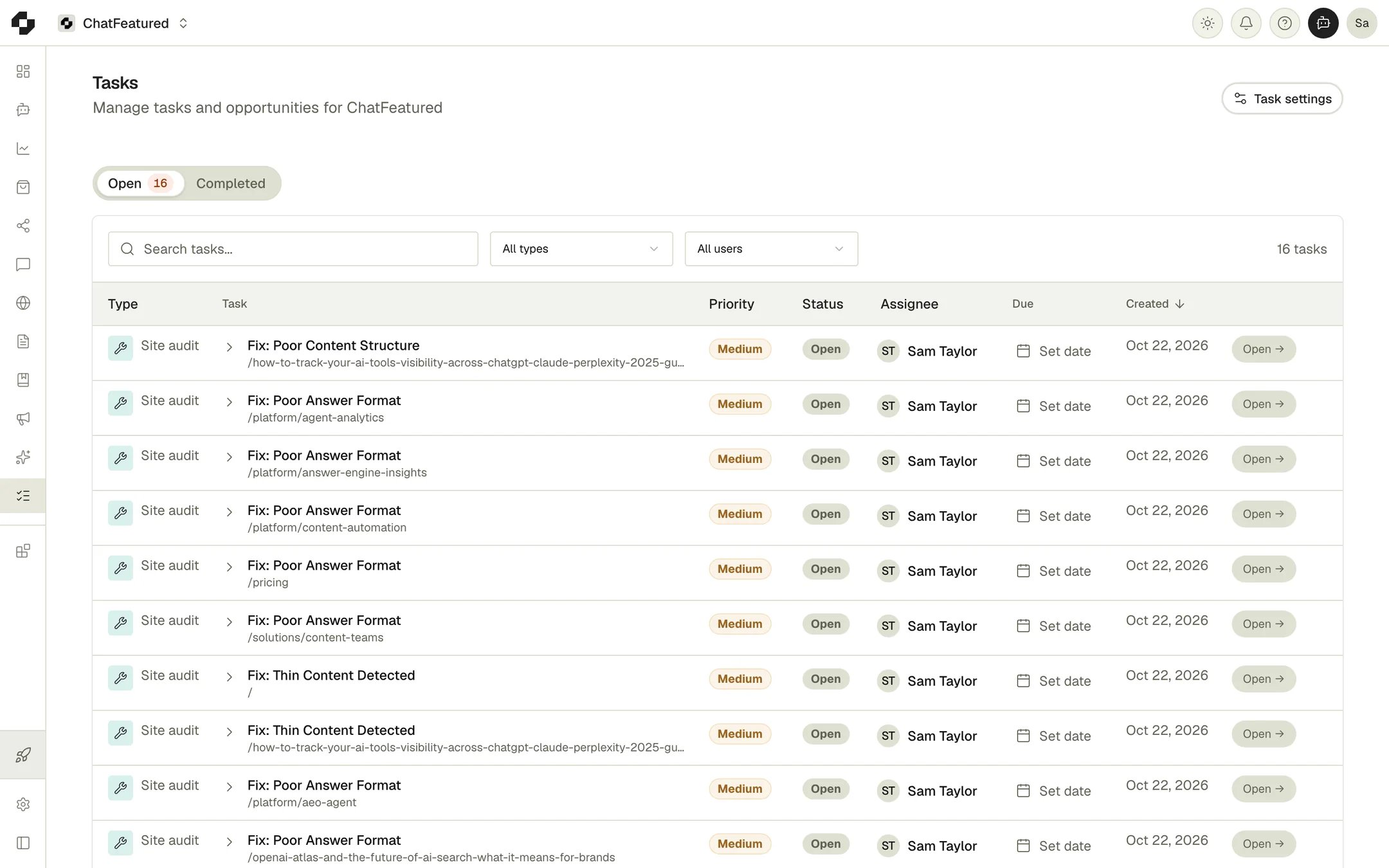Image resolution: width=1389 pixels, height=868 pixels.
Task: Sort by the Created column header
Action: (x=1154, y=303)
